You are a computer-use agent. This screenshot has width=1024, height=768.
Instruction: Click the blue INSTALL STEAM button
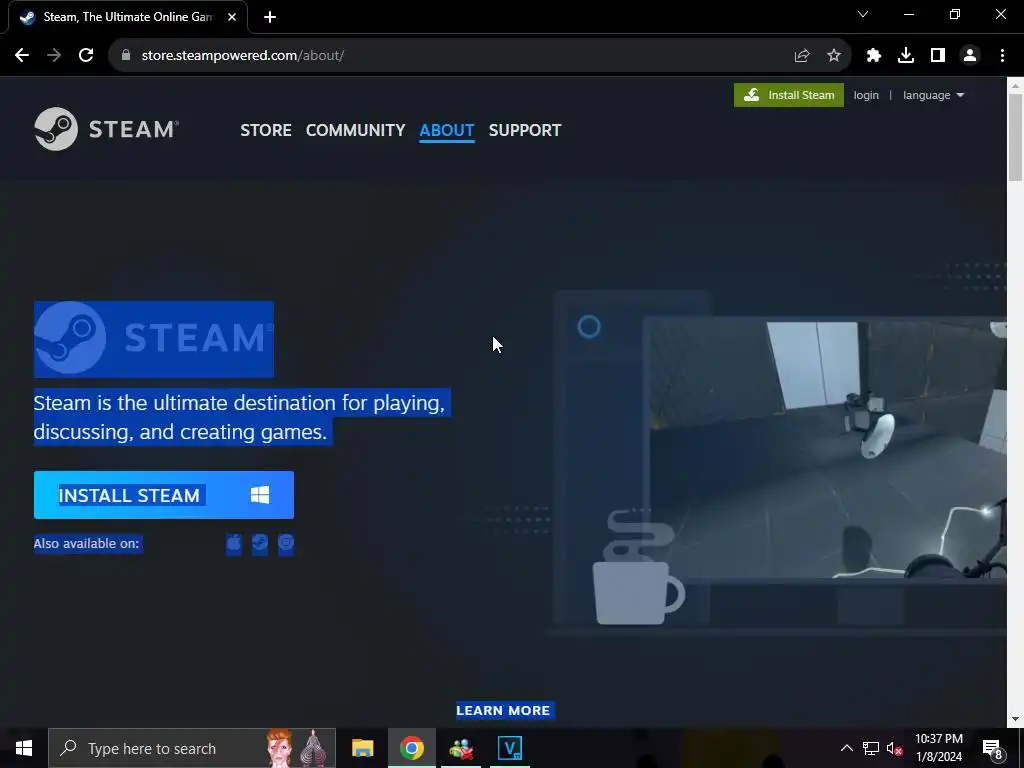(164, 495)
